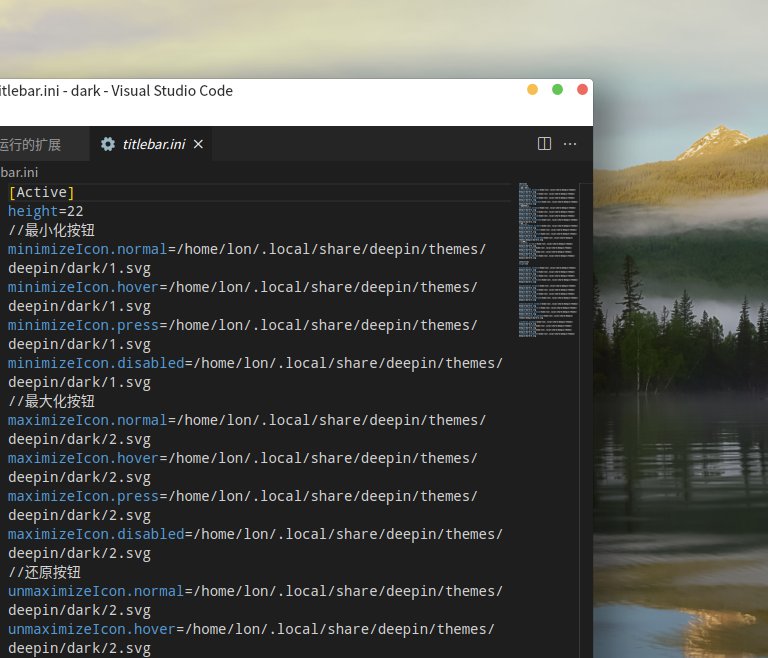Click the red close window button
The width and height of the screenshot is (768, 658).
click(x=582, y=90)
